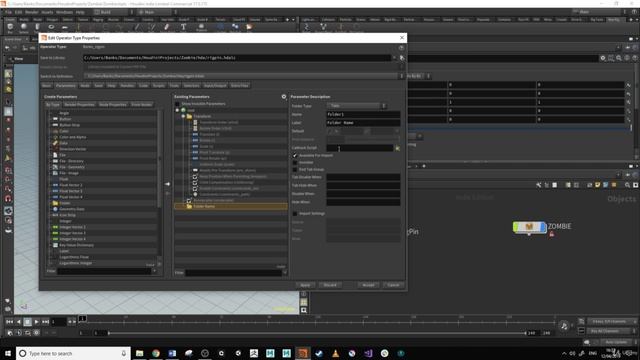Toggle Import Settings checkbox

295,213
